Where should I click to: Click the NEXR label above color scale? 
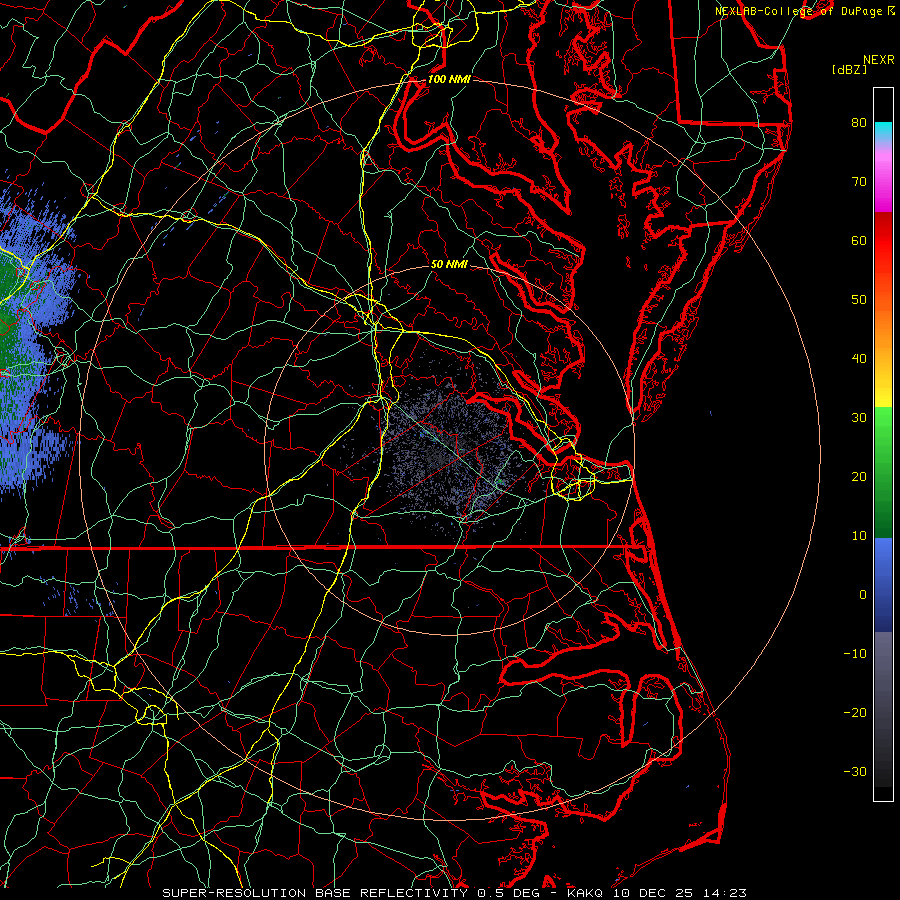click(879, 60)
